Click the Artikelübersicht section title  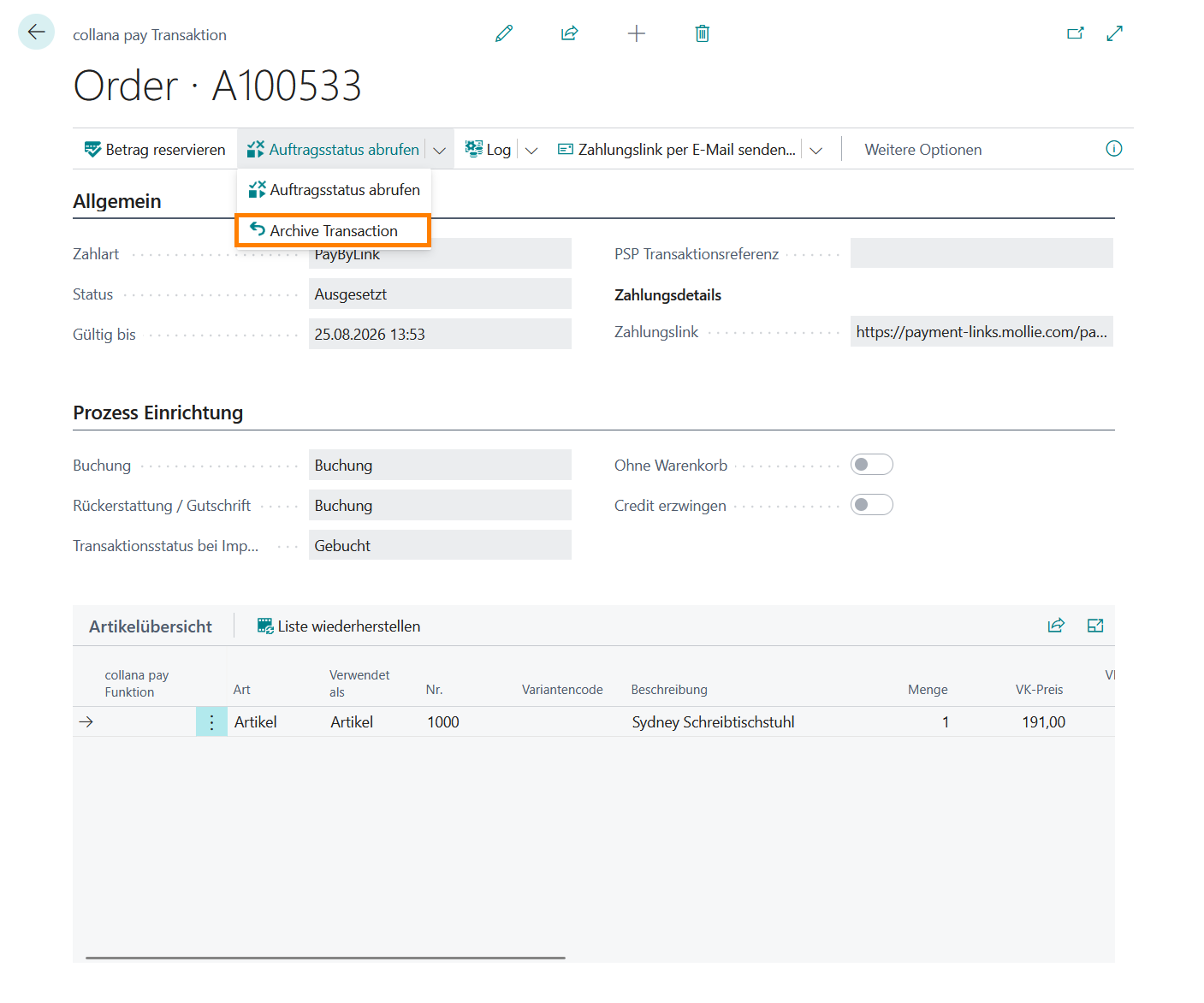pyautogui.click(x=151, y=626)
